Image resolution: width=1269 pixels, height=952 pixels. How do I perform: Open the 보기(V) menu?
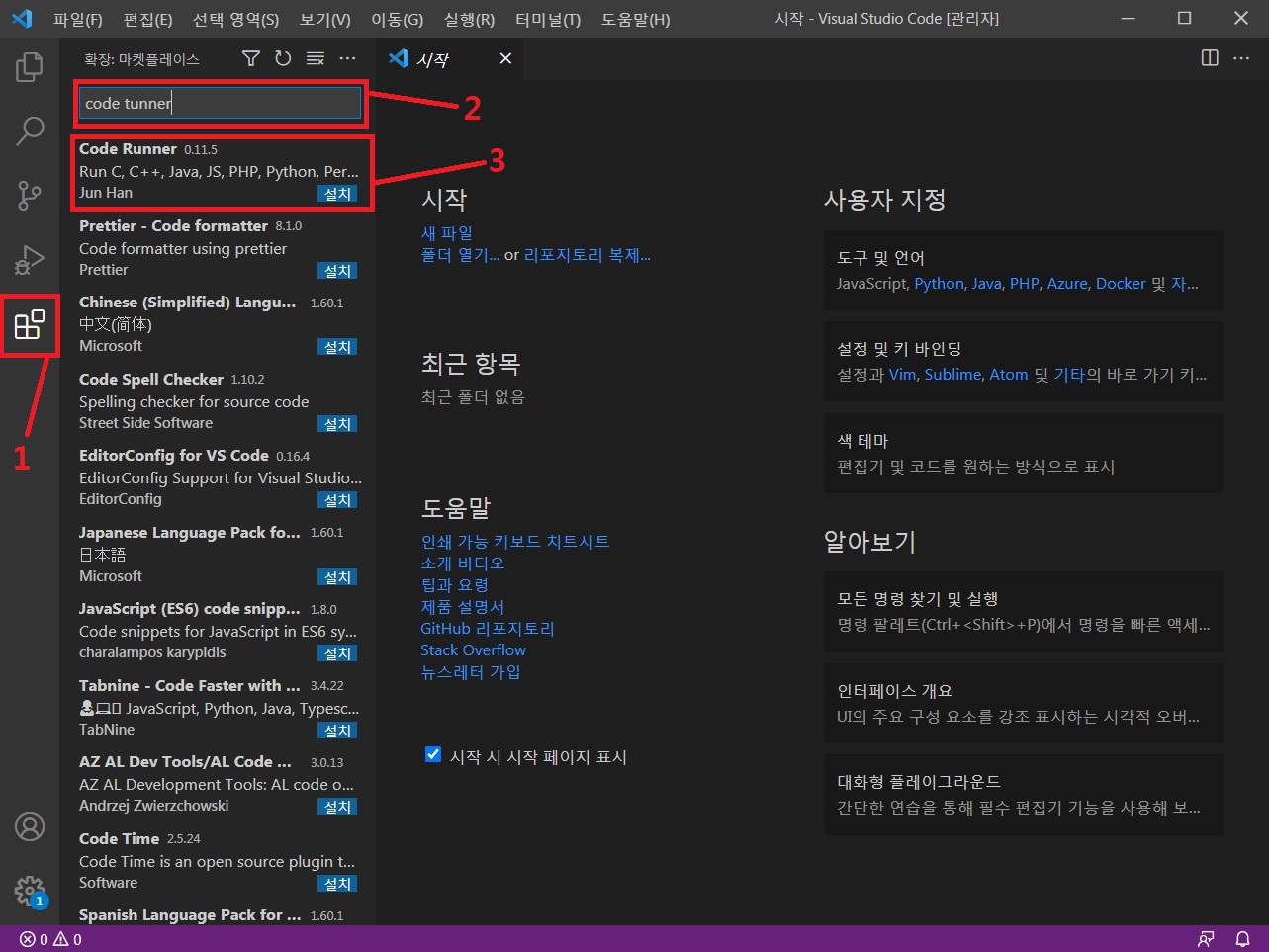(x=324, y=19)
